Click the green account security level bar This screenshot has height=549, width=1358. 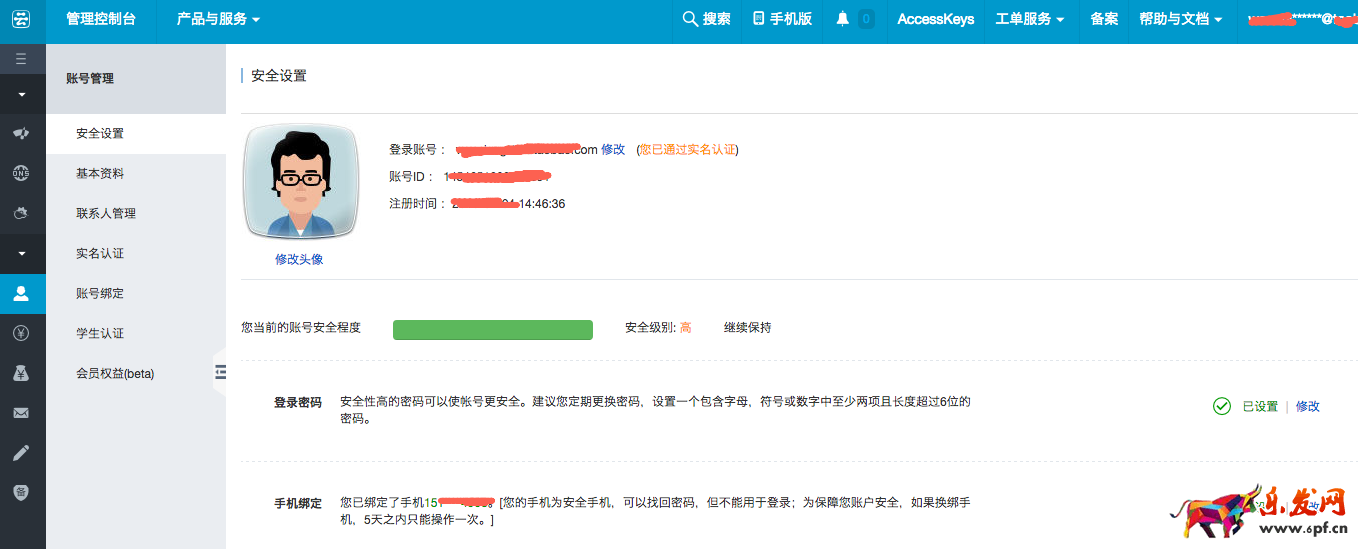pos(492,330)
